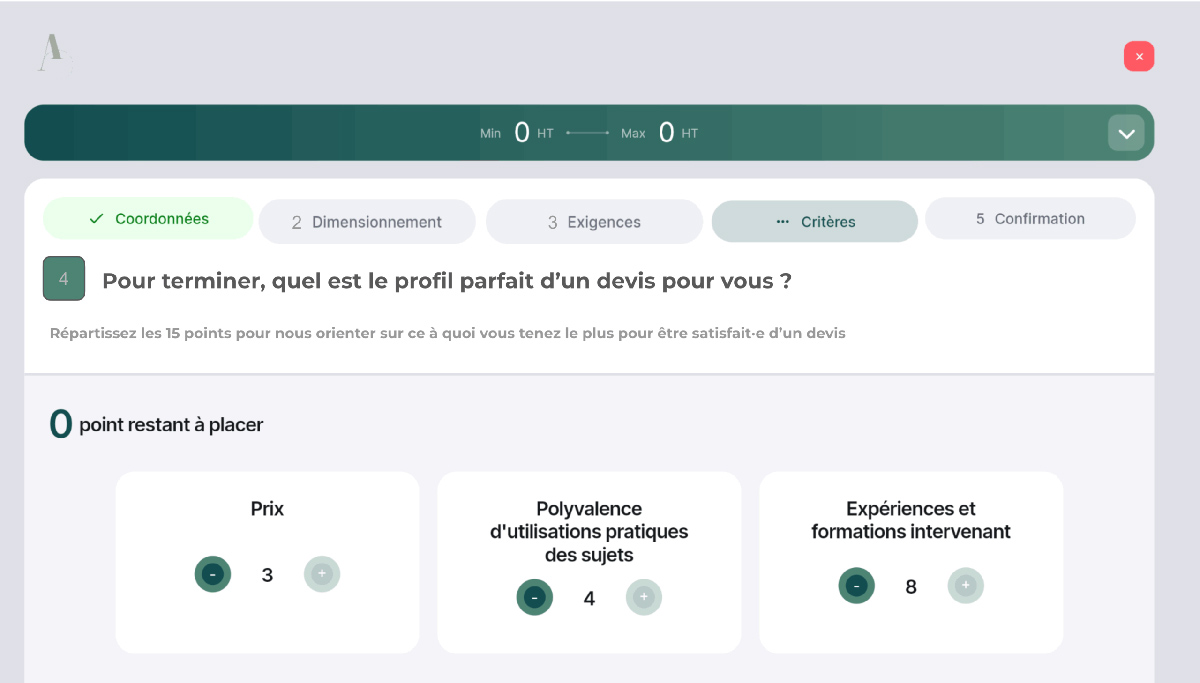Click minus for Expériences et formations intervenant
The image size is (1200, 683).
tap(857, 586)
